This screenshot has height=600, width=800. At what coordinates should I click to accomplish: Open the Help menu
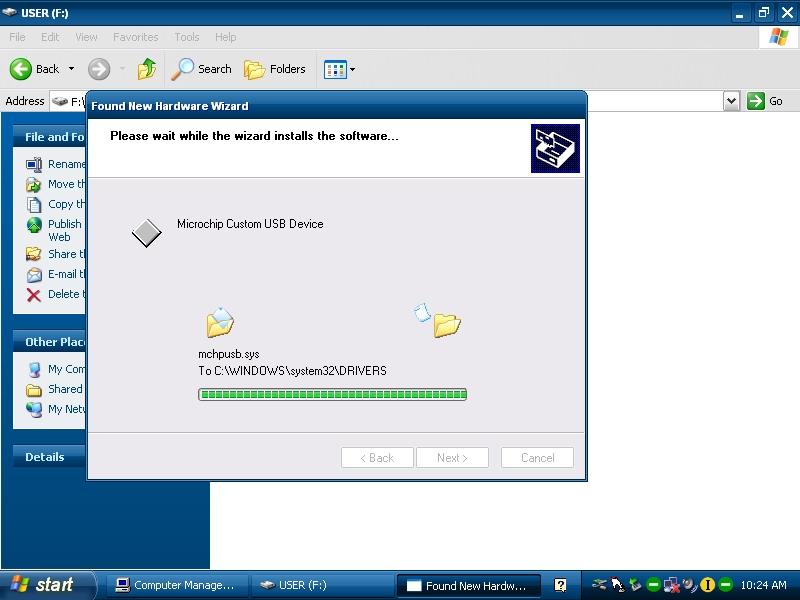click(226, 37)
